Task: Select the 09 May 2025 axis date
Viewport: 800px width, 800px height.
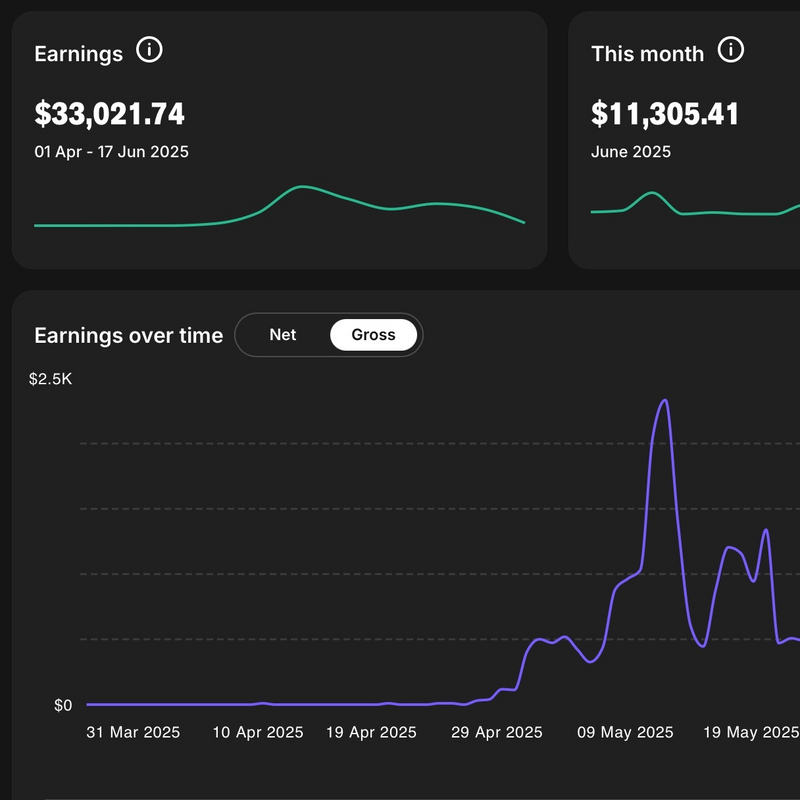Action: [625, 732]
